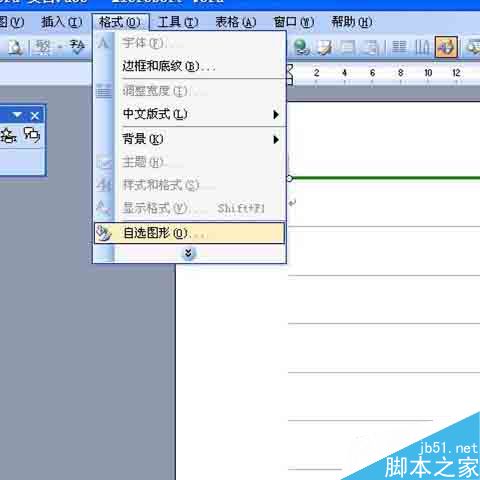Open the 表格(A) menu
The image size is (480, 480).
pos(236,22)
